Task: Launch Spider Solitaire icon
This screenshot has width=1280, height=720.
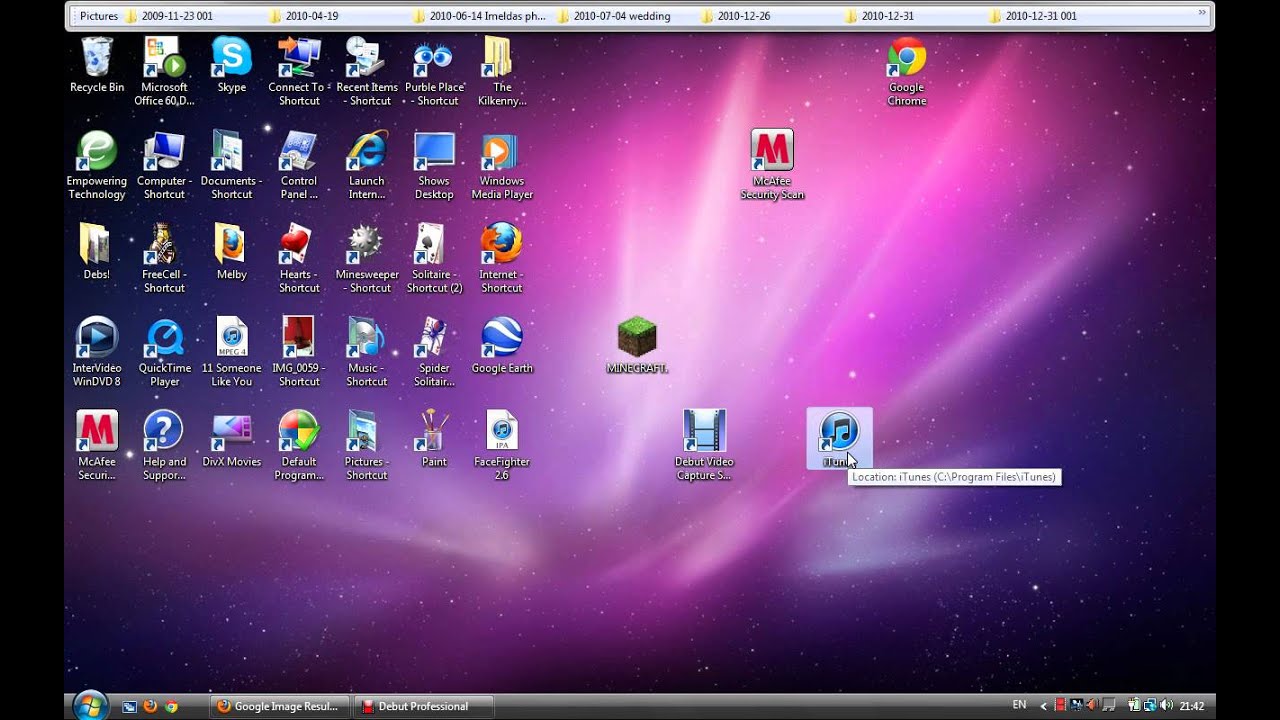Action: [x=434, y=352]
